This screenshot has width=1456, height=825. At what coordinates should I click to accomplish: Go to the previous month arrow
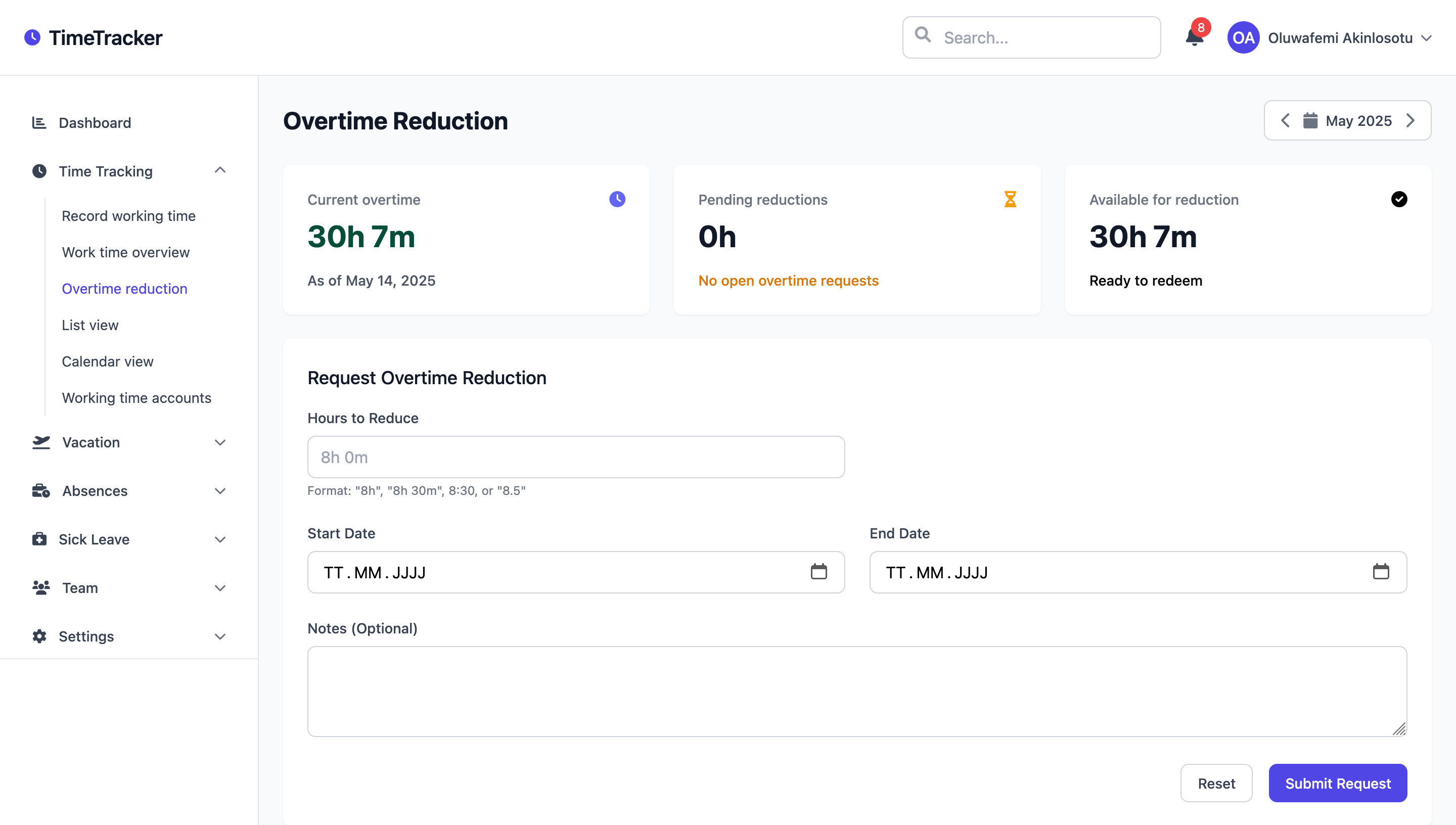coord(1286,121)
